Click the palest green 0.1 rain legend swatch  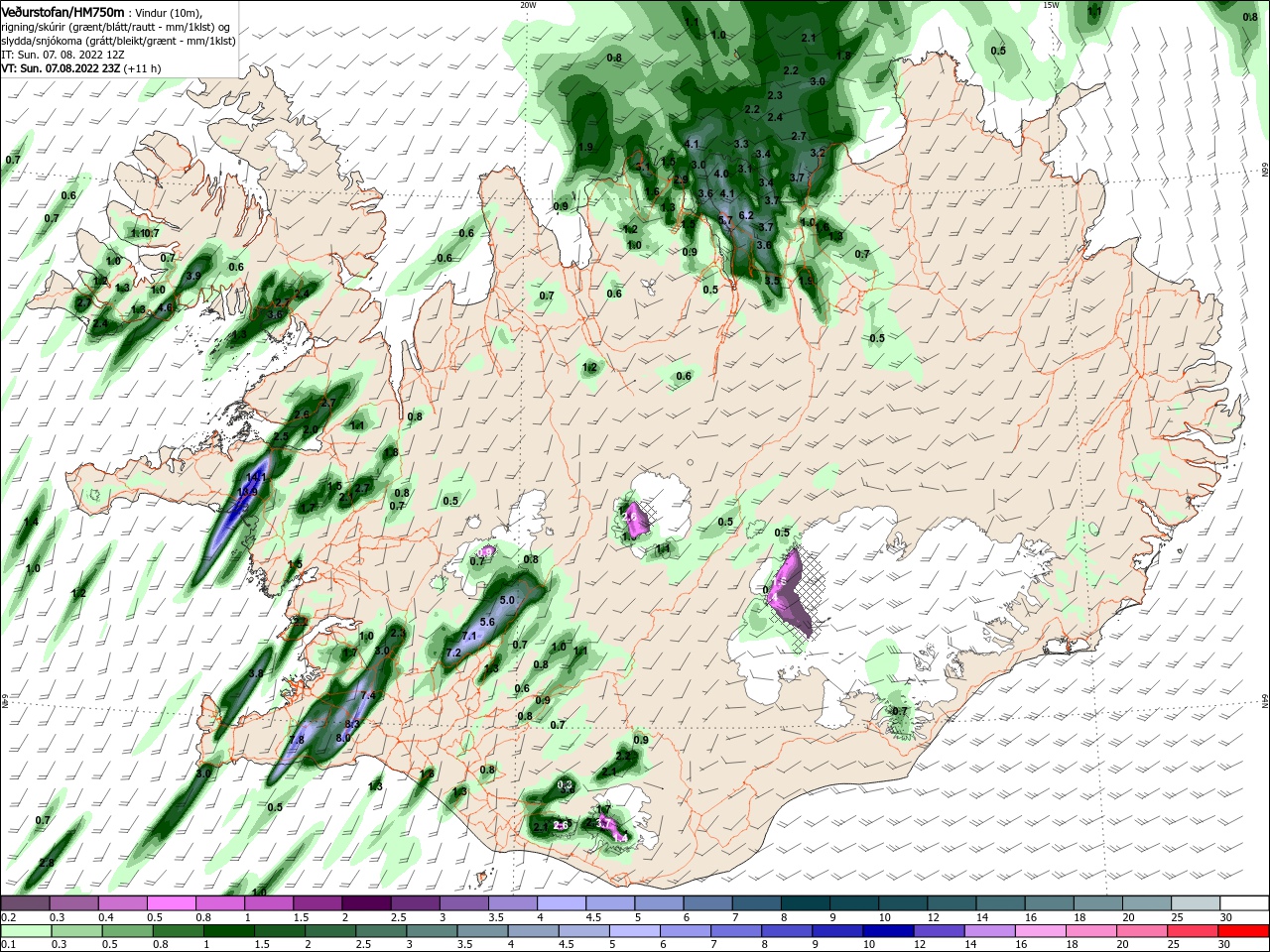pos(25,931)
